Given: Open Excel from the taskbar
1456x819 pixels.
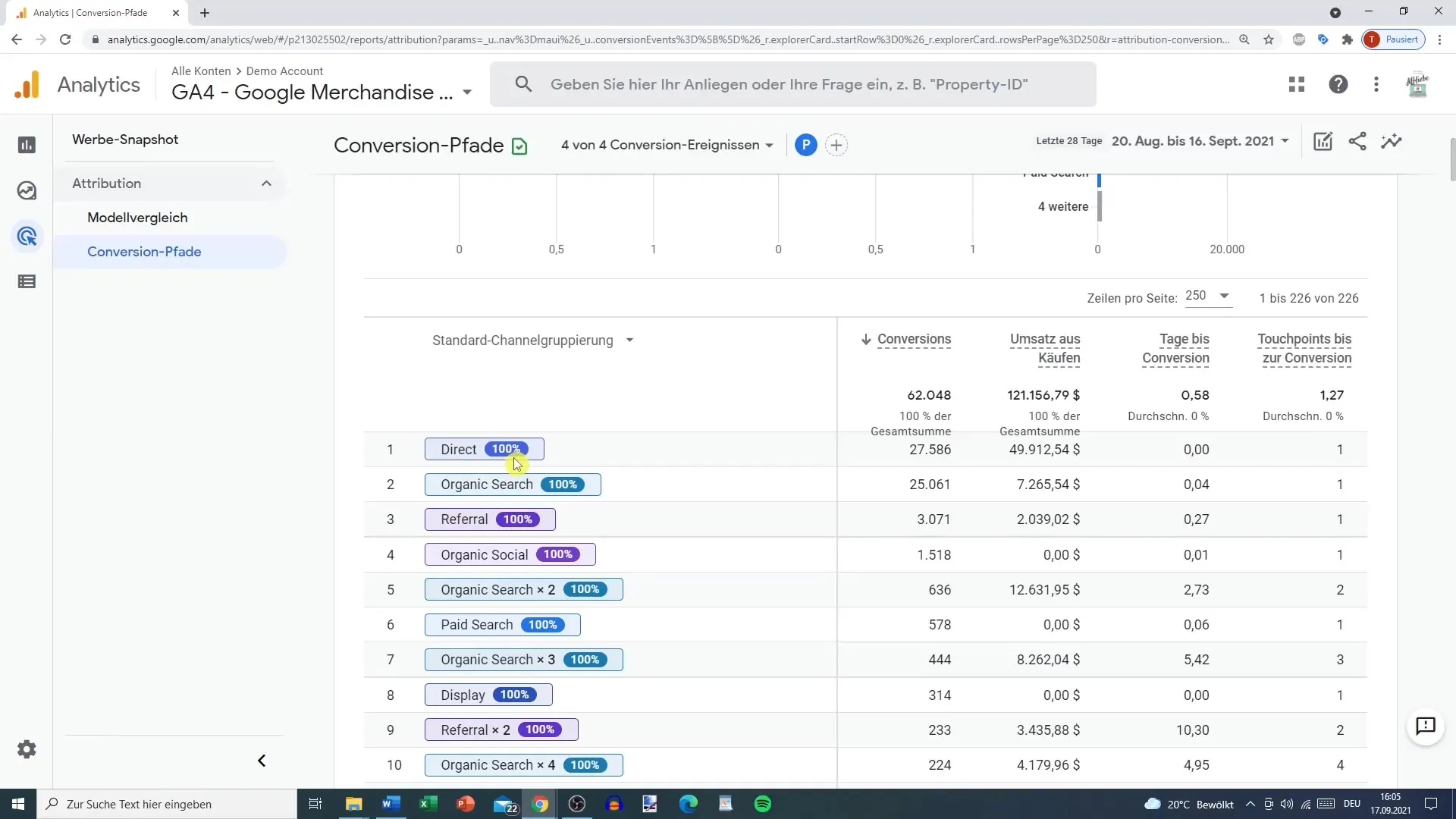Looking at the screenshot, I should coord(428,804).
